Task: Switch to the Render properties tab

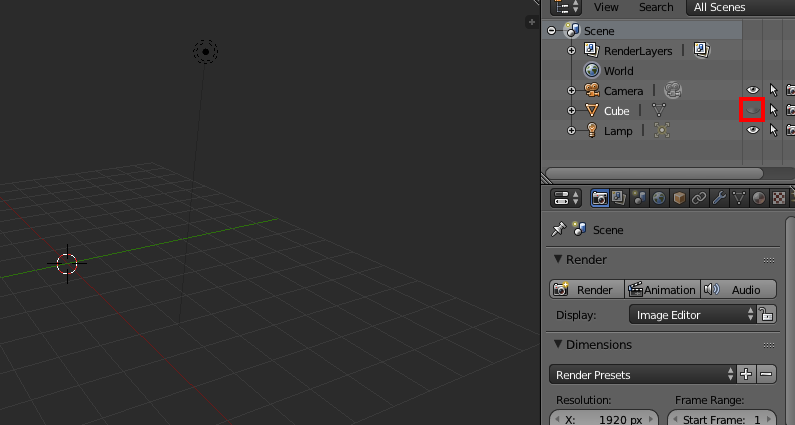Action: coord(600,198)
